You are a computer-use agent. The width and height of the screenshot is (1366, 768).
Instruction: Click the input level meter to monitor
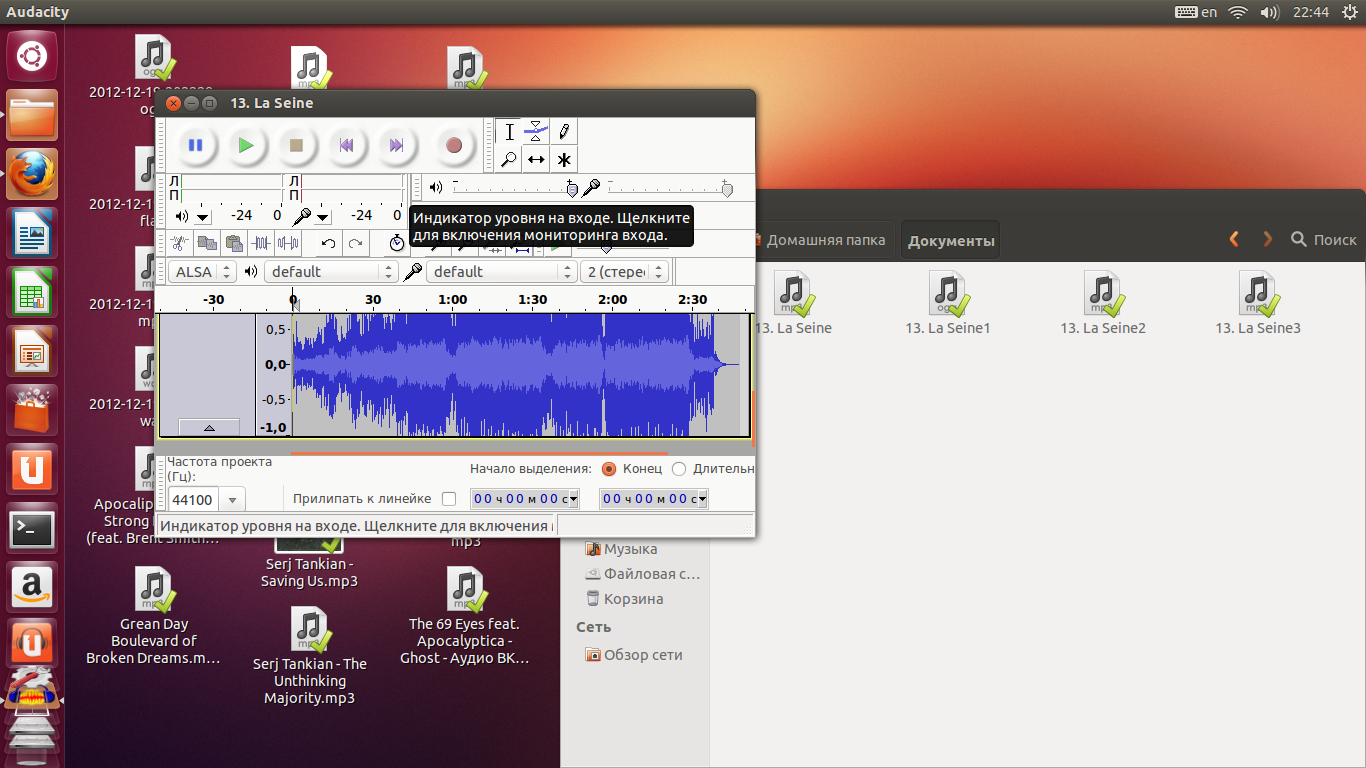pos(352,187)
